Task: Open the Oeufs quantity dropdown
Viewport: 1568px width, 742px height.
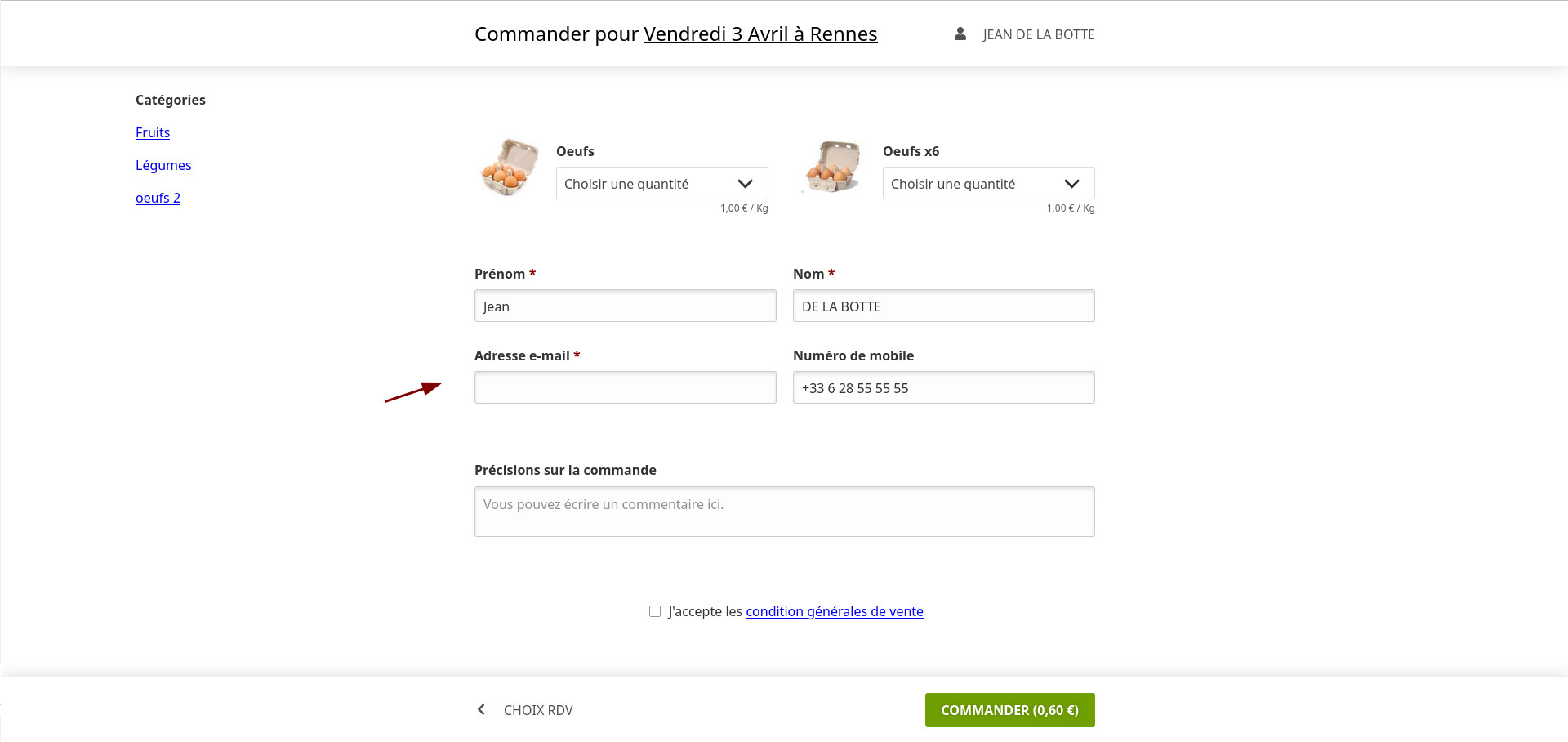Action: point(661,184)
